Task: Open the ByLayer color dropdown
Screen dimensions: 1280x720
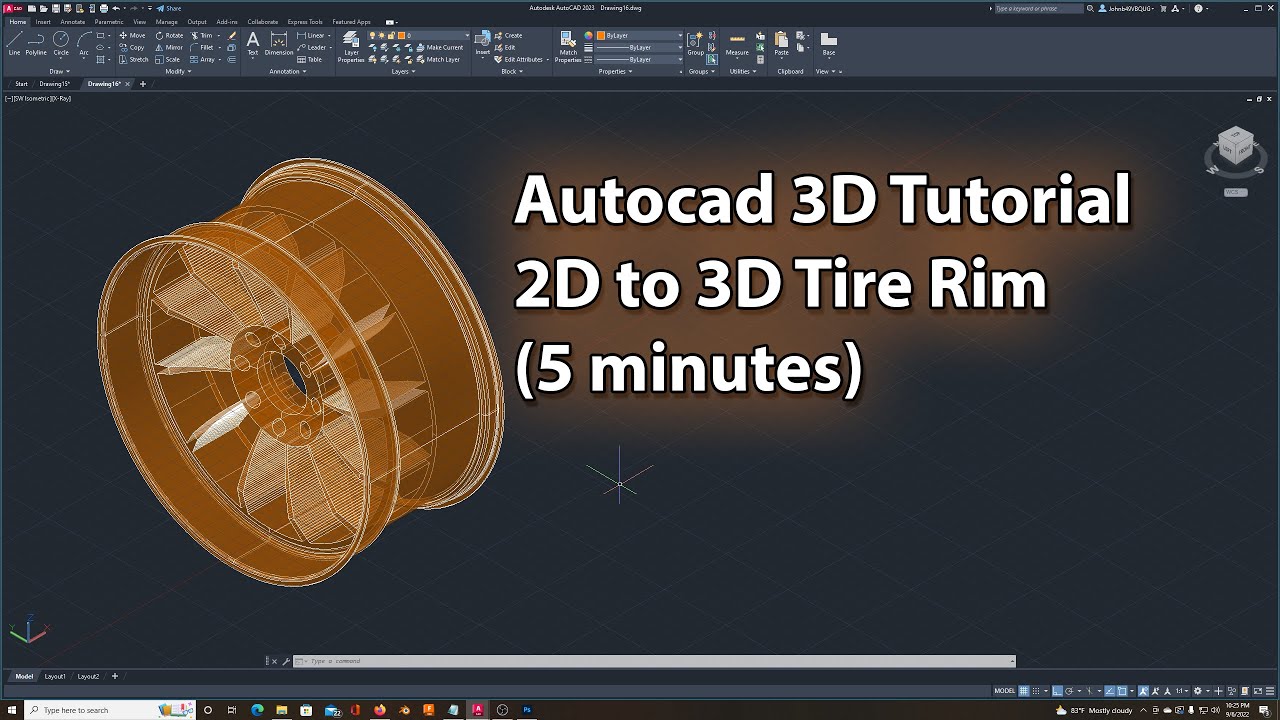Action: (x=638, y=35)
